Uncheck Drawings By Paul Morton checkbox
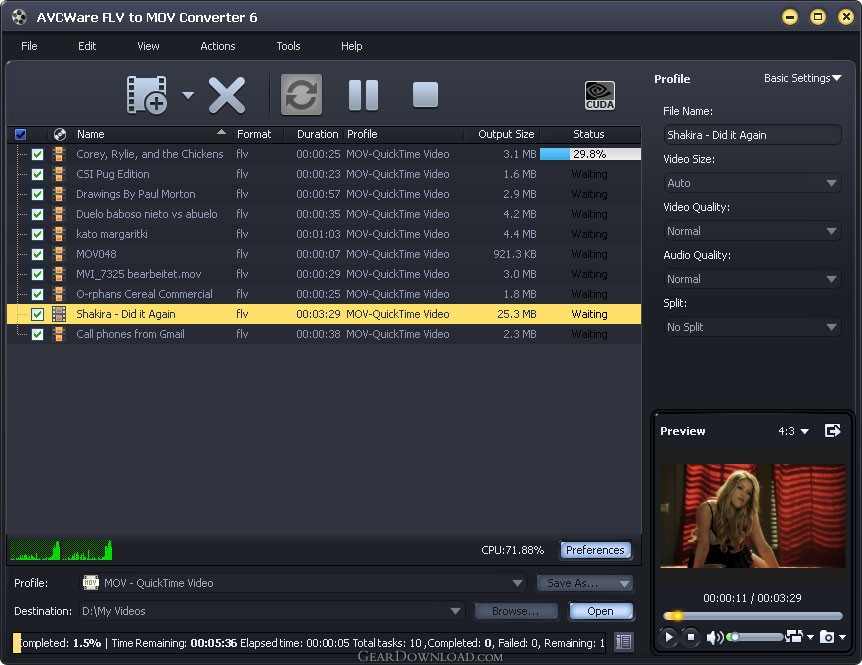This screenshot has height=665, width=862. point(37,195)
